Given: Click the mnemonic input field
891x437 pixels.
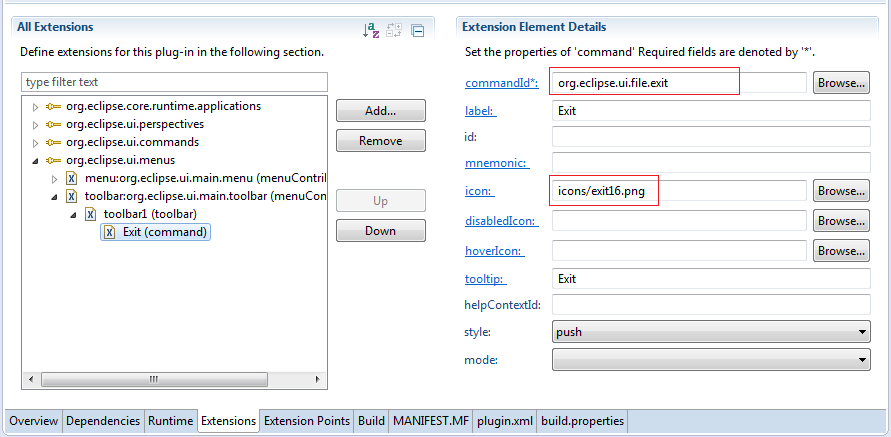Looking at the screenshot, I should point(711,163).
